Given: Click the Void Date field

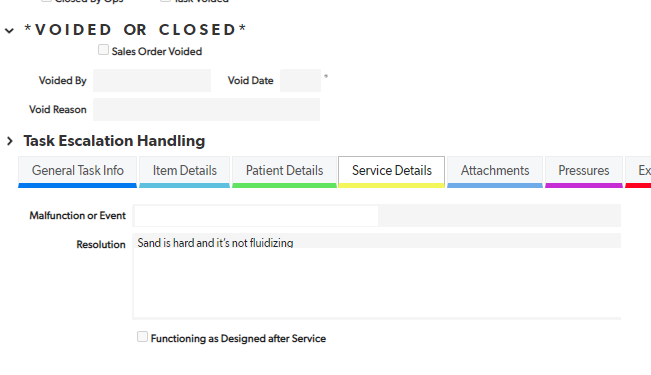Looking at the screenshot, I should pyautogui.click(x=300, y=81).
